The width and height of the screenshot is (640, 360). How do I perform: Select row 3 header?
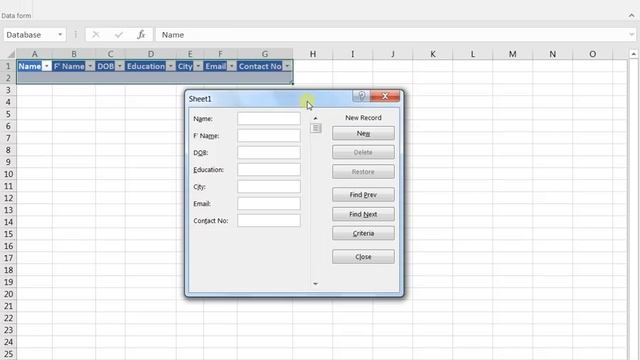pyautogui.click(x=8, y=90)
